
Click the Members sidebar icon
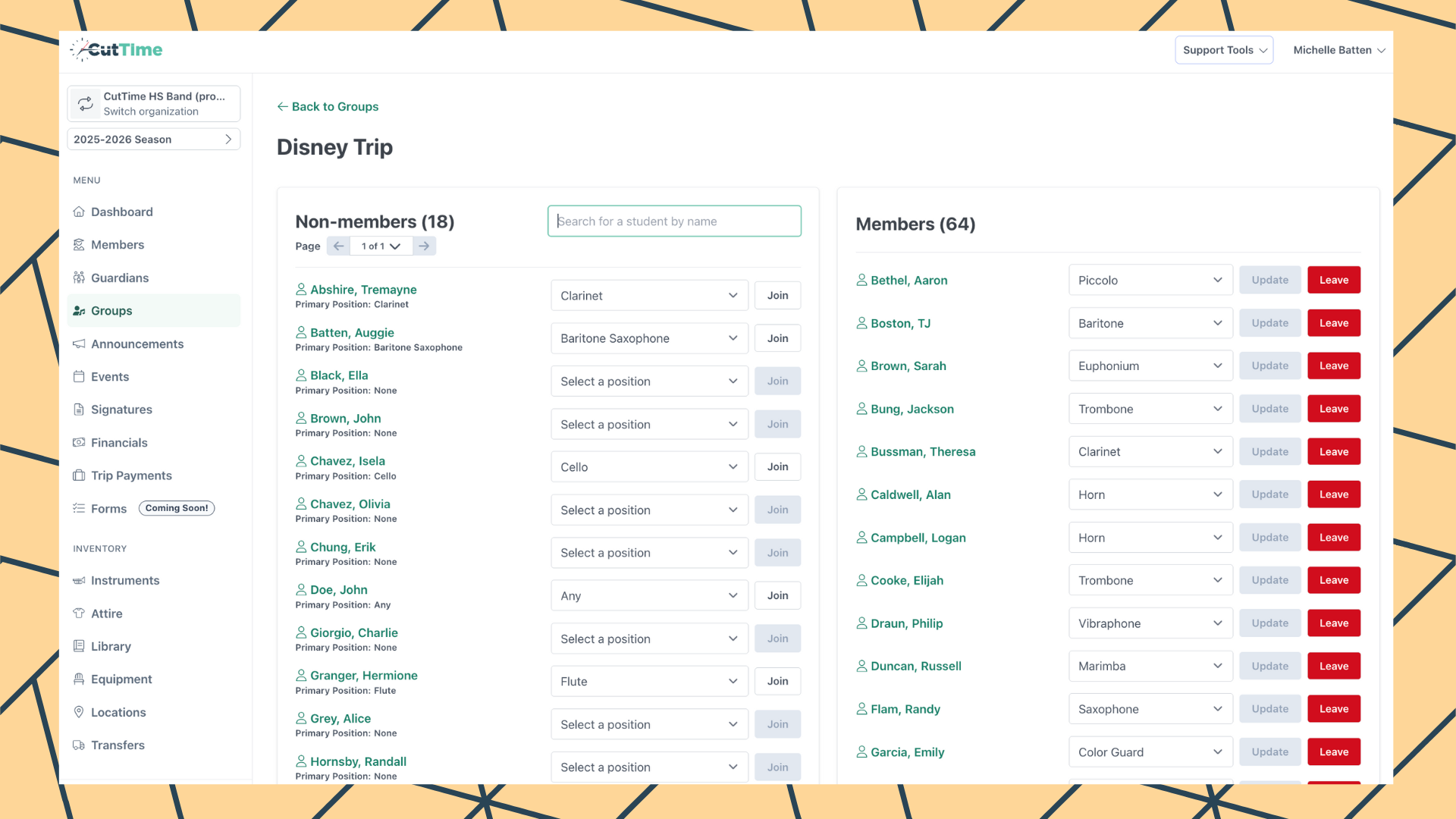tap(79, 244)
